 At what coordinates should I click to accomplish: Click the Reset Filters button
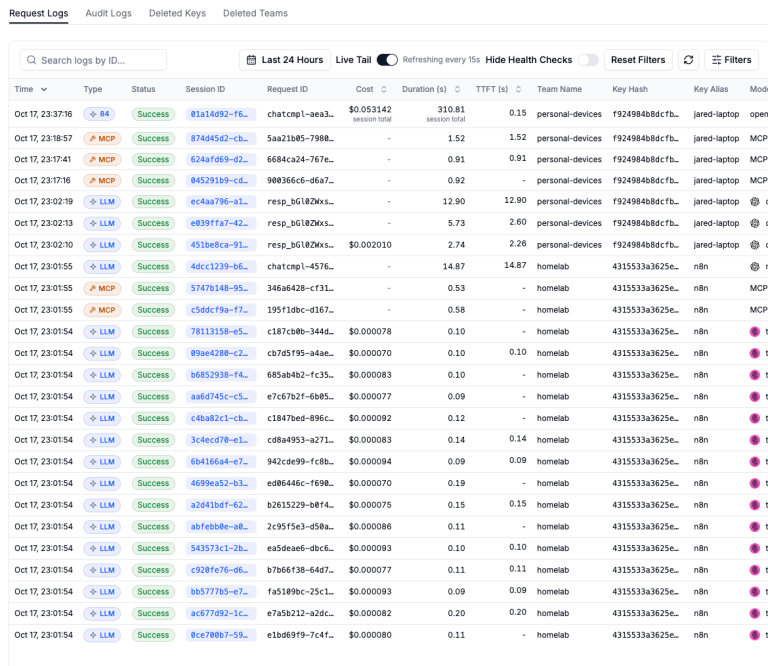point(638,60)
